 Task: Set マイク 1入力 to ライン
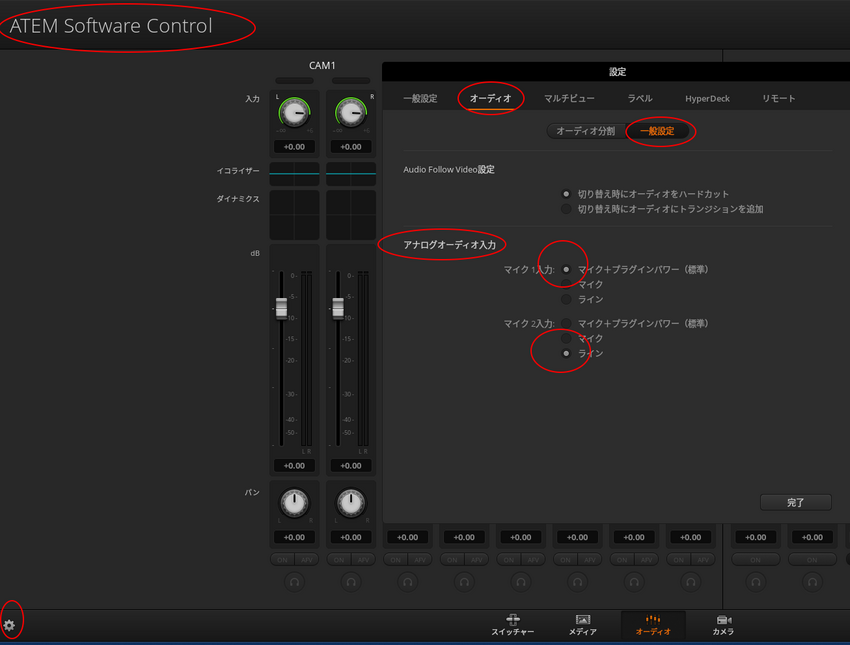click(566, 299)
